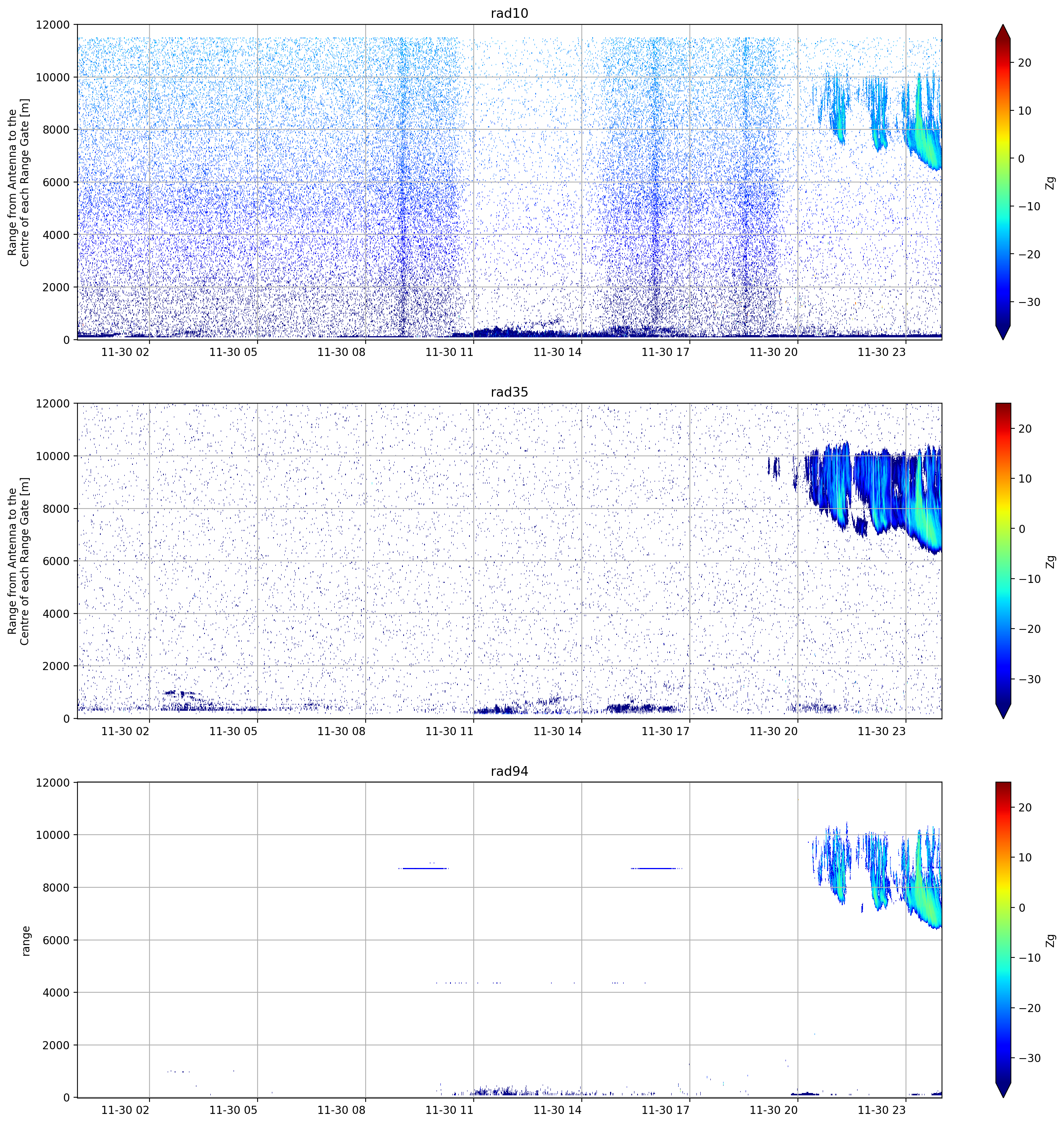
Task: Click the '11-30 14' tick under rad94
Action: [x=557, y=1110]
